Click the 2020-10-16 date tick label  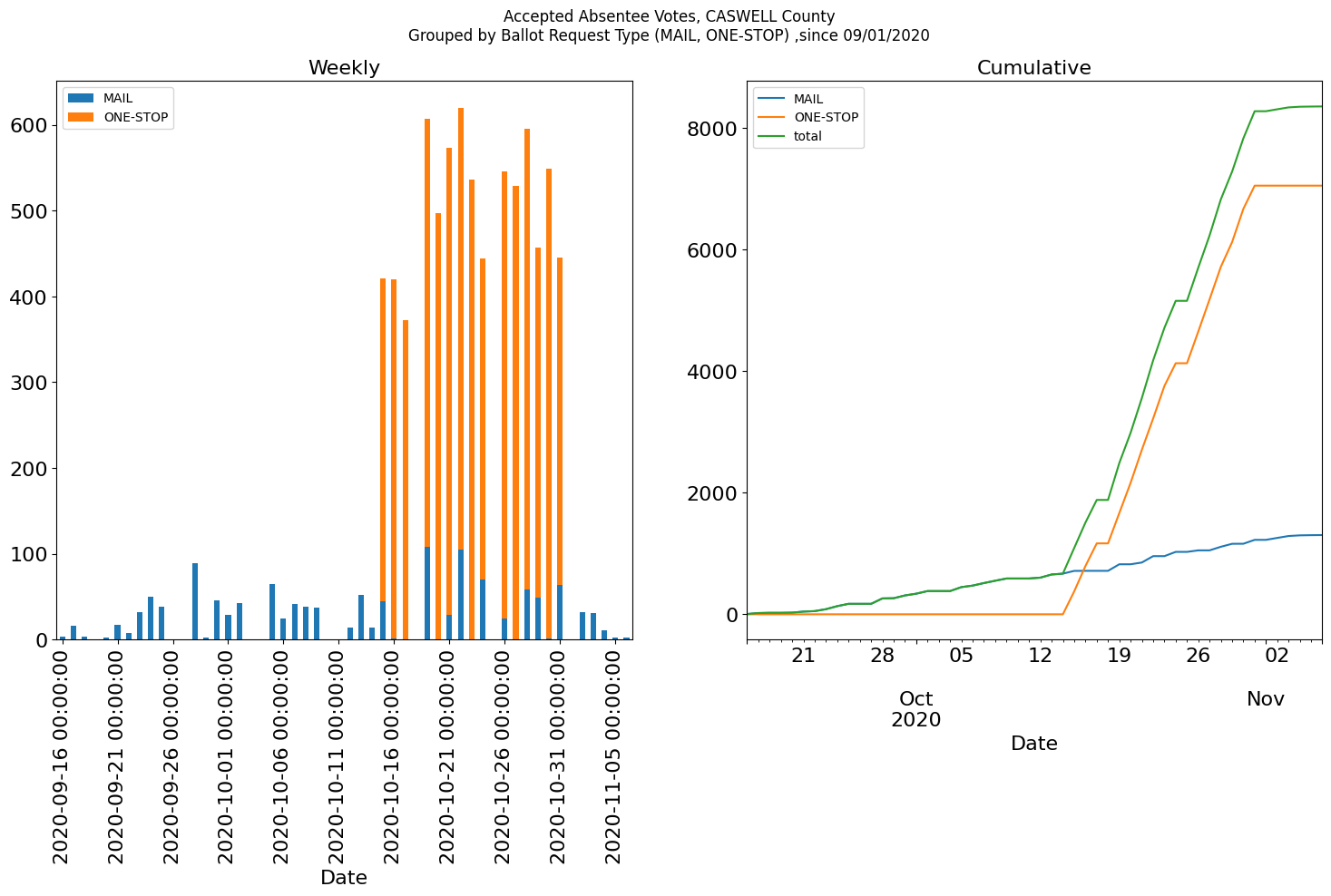393,755
